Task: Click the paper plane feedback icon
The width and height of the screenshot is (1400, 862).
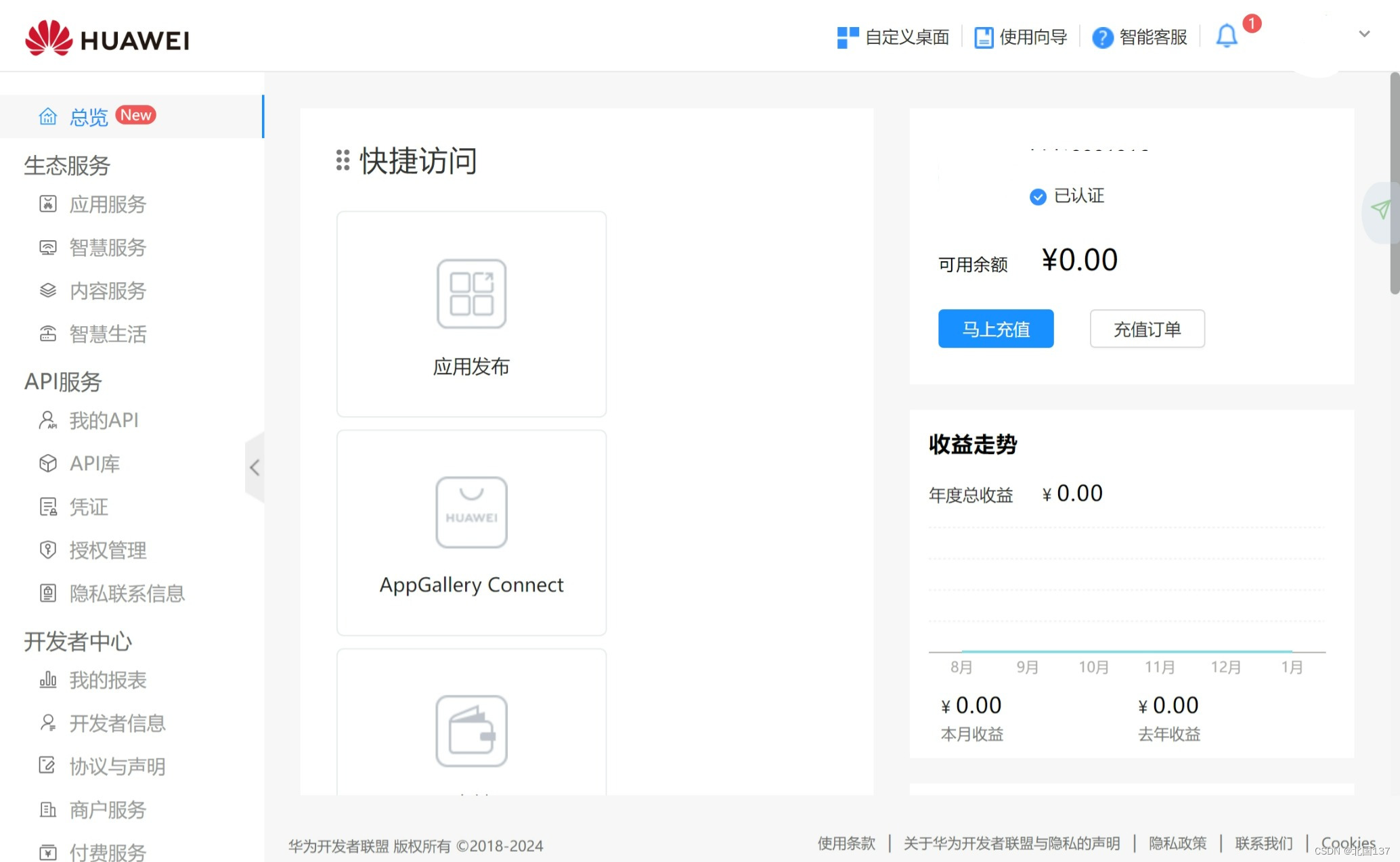Action: (x=1380, y=209)
